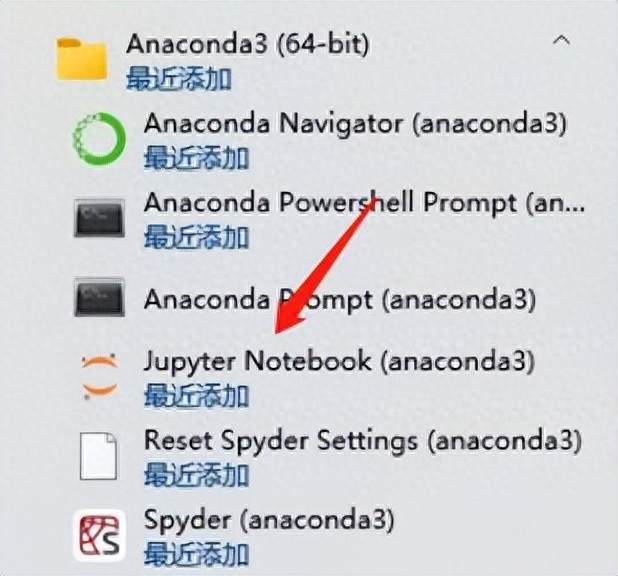Open the green Anaconda Navigator ring icon
Viewport: 618px width, 576px height.
(x=99, y=139)
